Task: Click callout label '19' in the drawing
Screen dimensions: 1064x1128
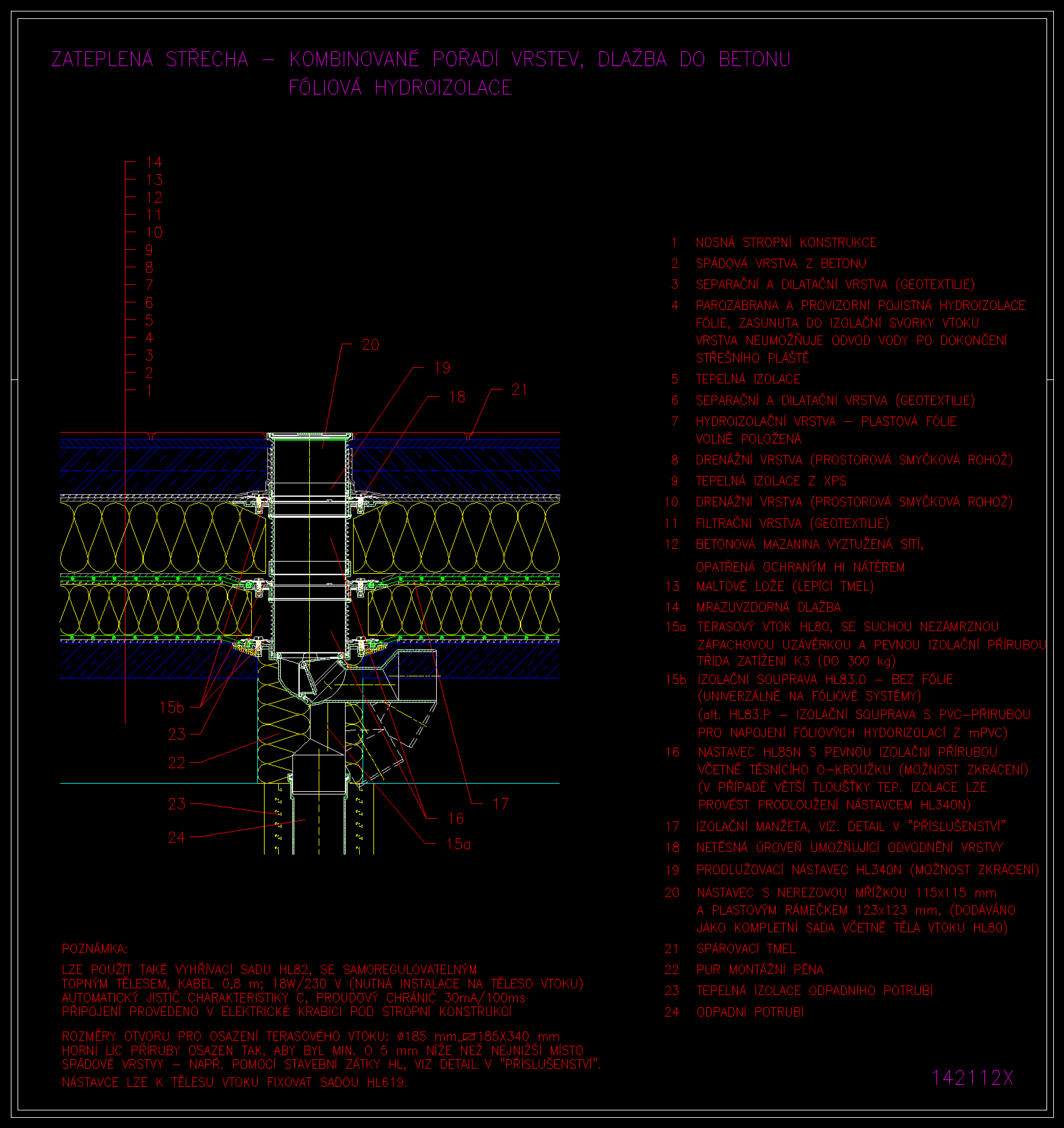Action: (x=442, y=369)
